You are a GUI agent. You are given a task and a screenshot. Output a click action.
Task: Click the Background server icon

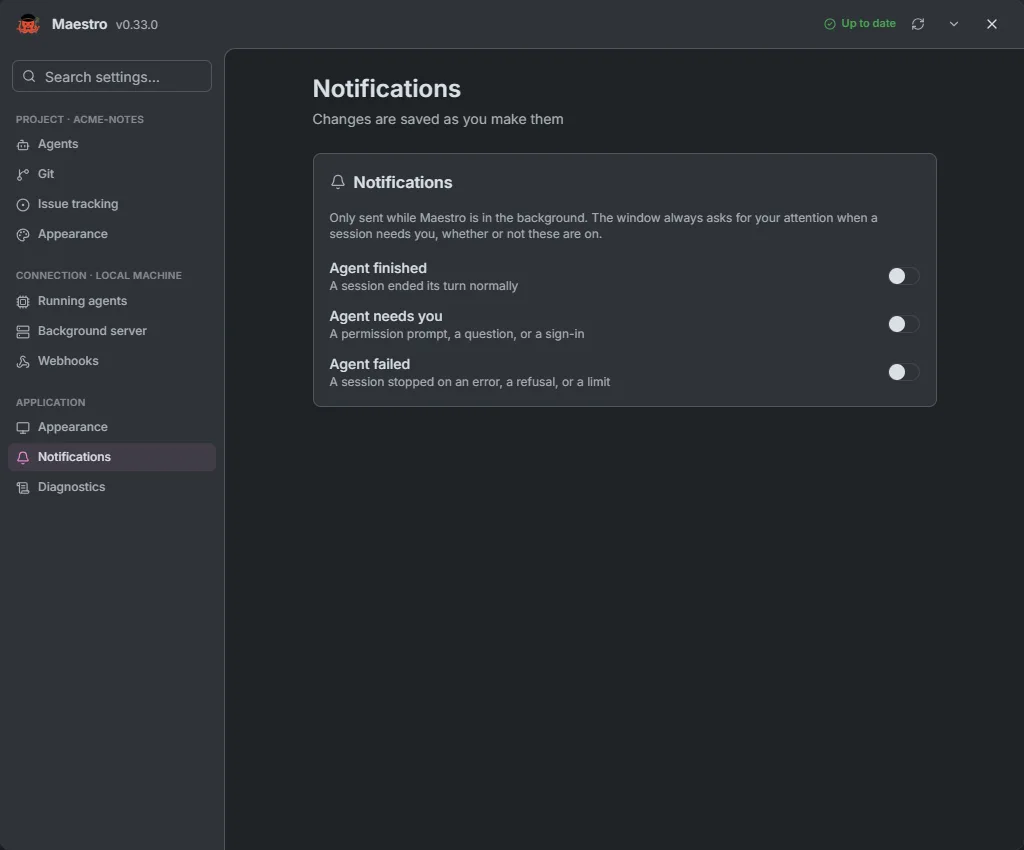click(23, 332)
